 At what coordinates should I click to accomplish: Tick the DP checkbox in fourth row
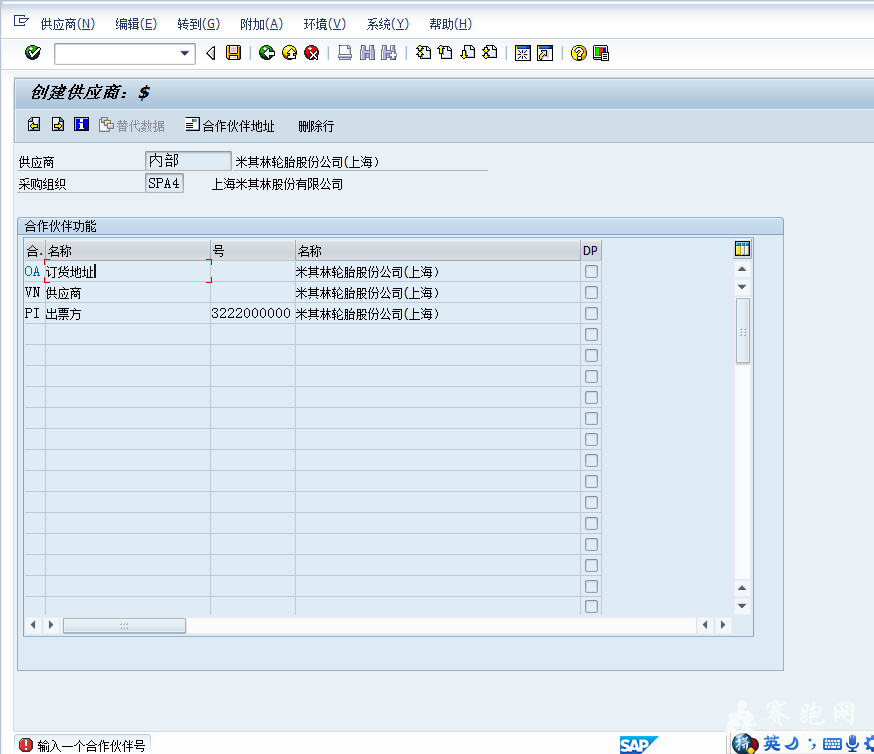click(x=591, y=334)
